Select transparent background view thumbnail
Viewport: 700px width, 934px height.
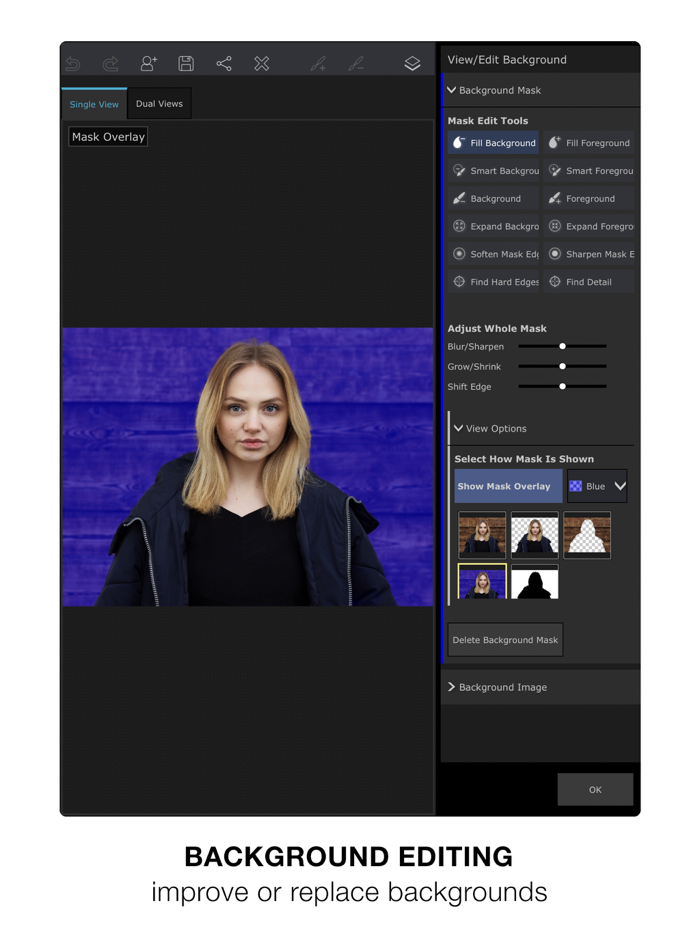click(x=534, y=535)
